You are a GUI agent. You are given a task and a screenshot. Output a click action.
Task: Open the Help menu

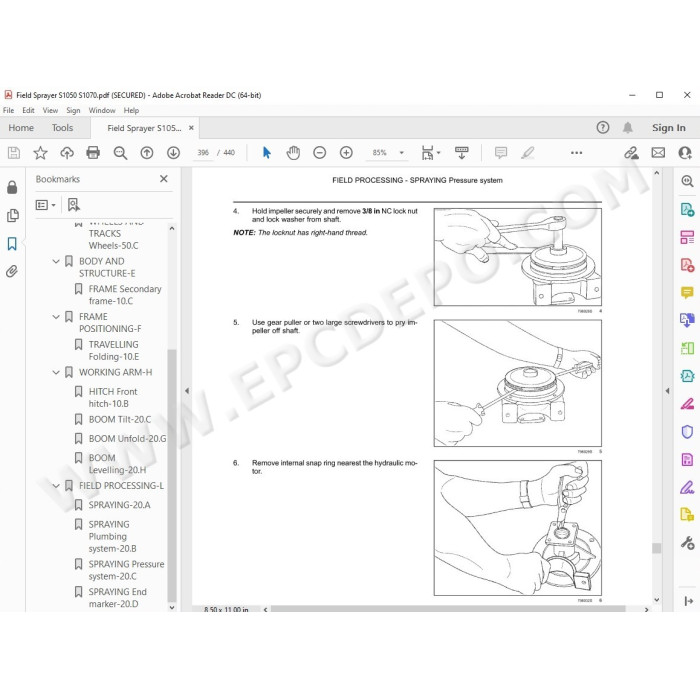131,110
